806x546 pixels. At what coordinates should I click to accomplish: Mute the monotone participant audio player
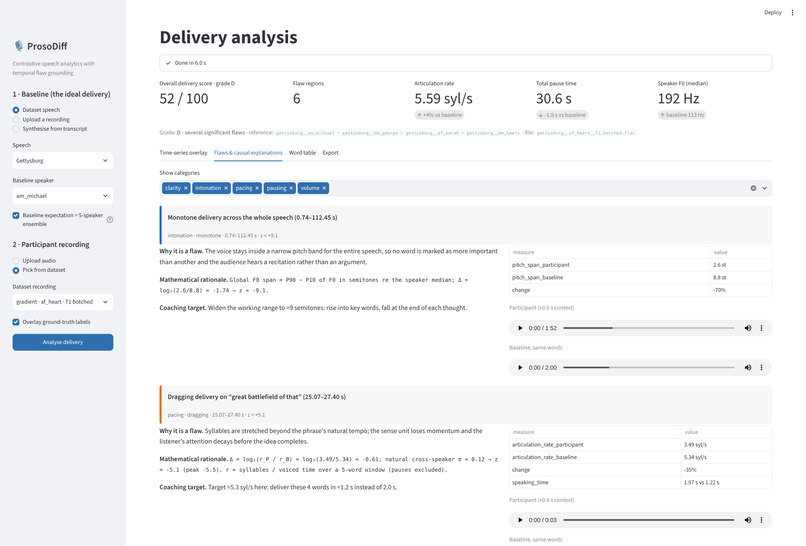coord(748,328)
